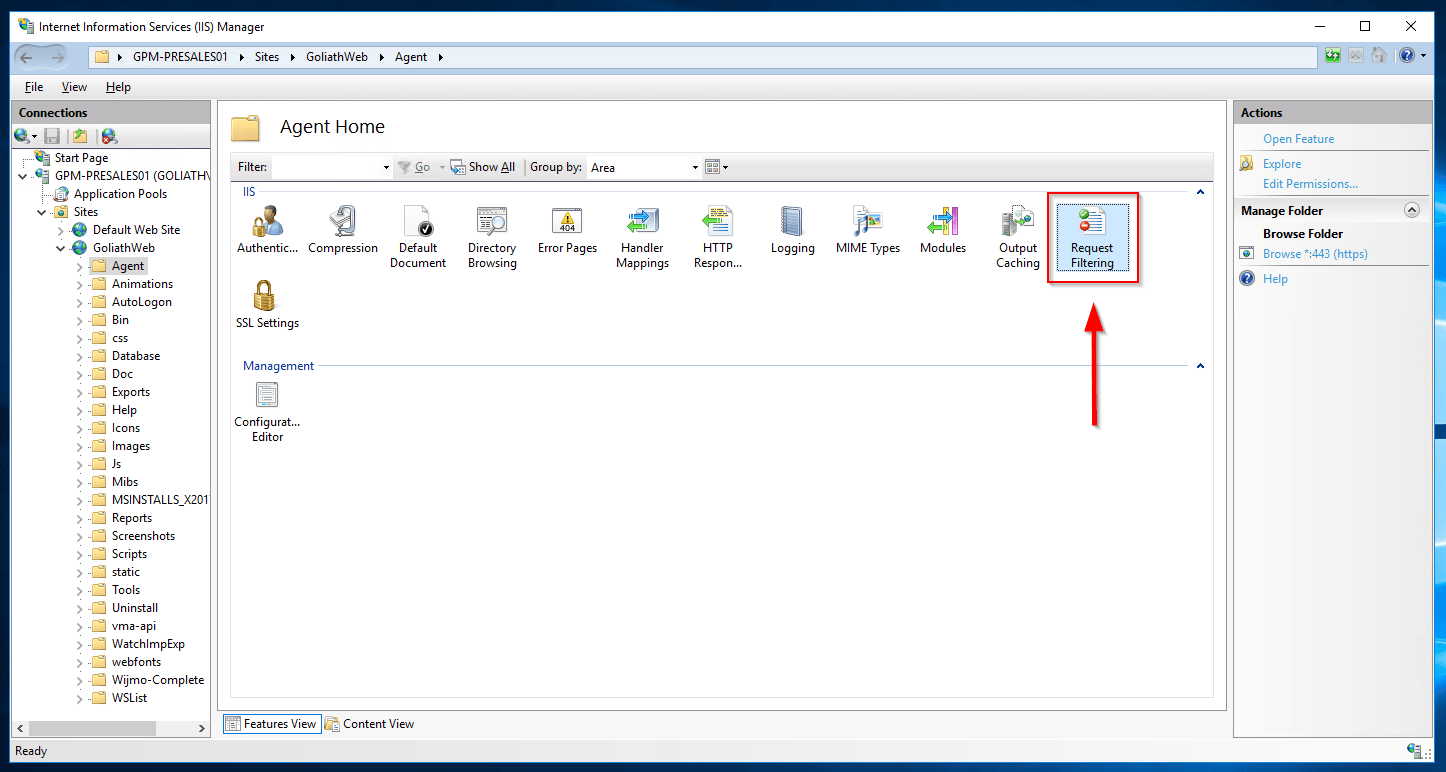Open the Configuration Editor
The width and height of the screenshot is (1446, 772).
click(x=266, y=410)
